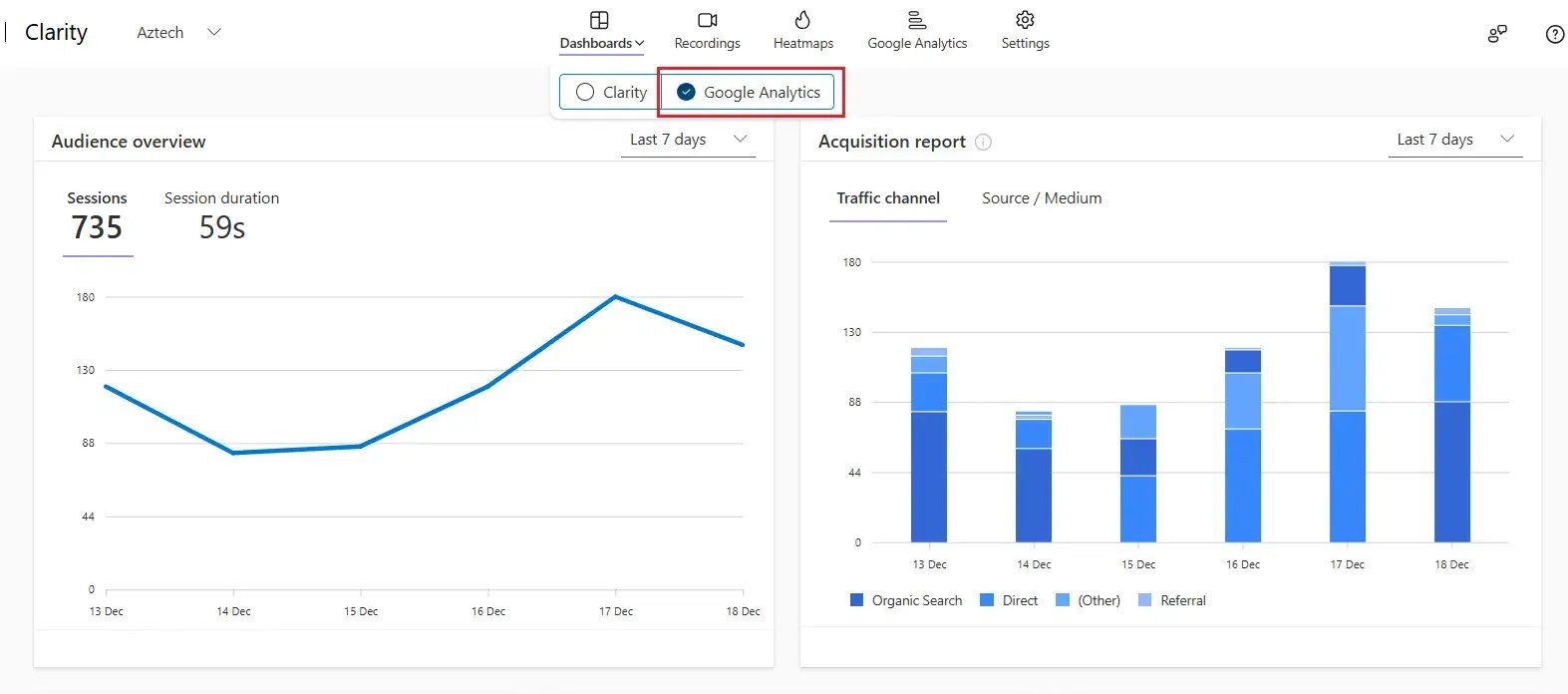Click the Audience overview heading

tap(129, 142)
